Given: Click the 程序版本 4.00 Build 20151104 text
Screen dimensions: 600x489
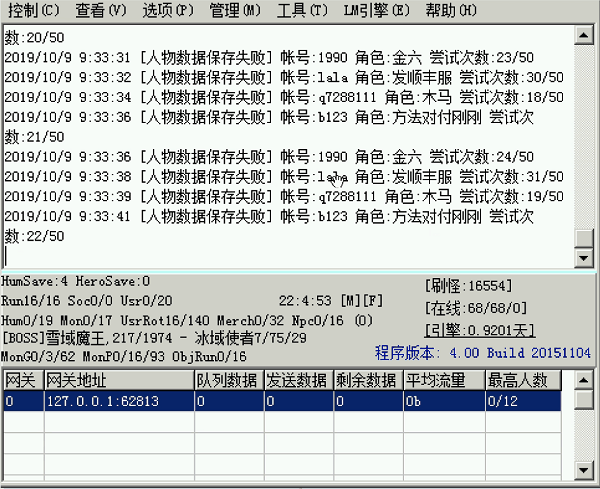Looking at the screenshot, I should pos(483,352).
